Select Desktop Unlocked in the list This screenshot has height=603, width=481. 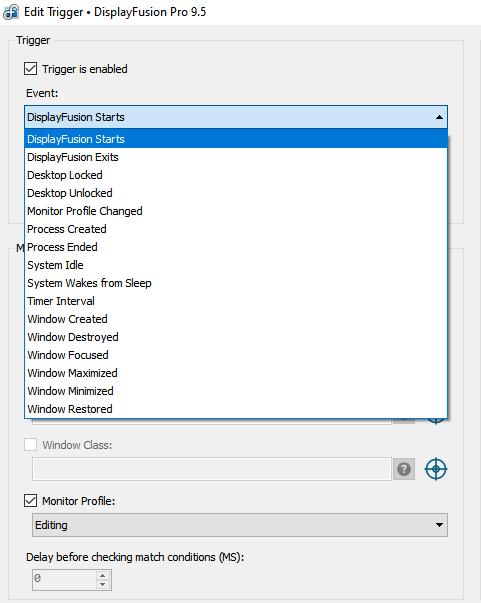tap(236, 193)
